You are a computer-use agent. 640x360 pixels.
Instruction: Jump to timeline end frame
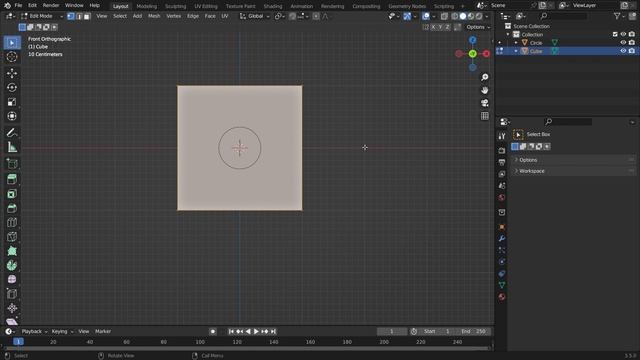pyautogui.click(x=273, y=331)
